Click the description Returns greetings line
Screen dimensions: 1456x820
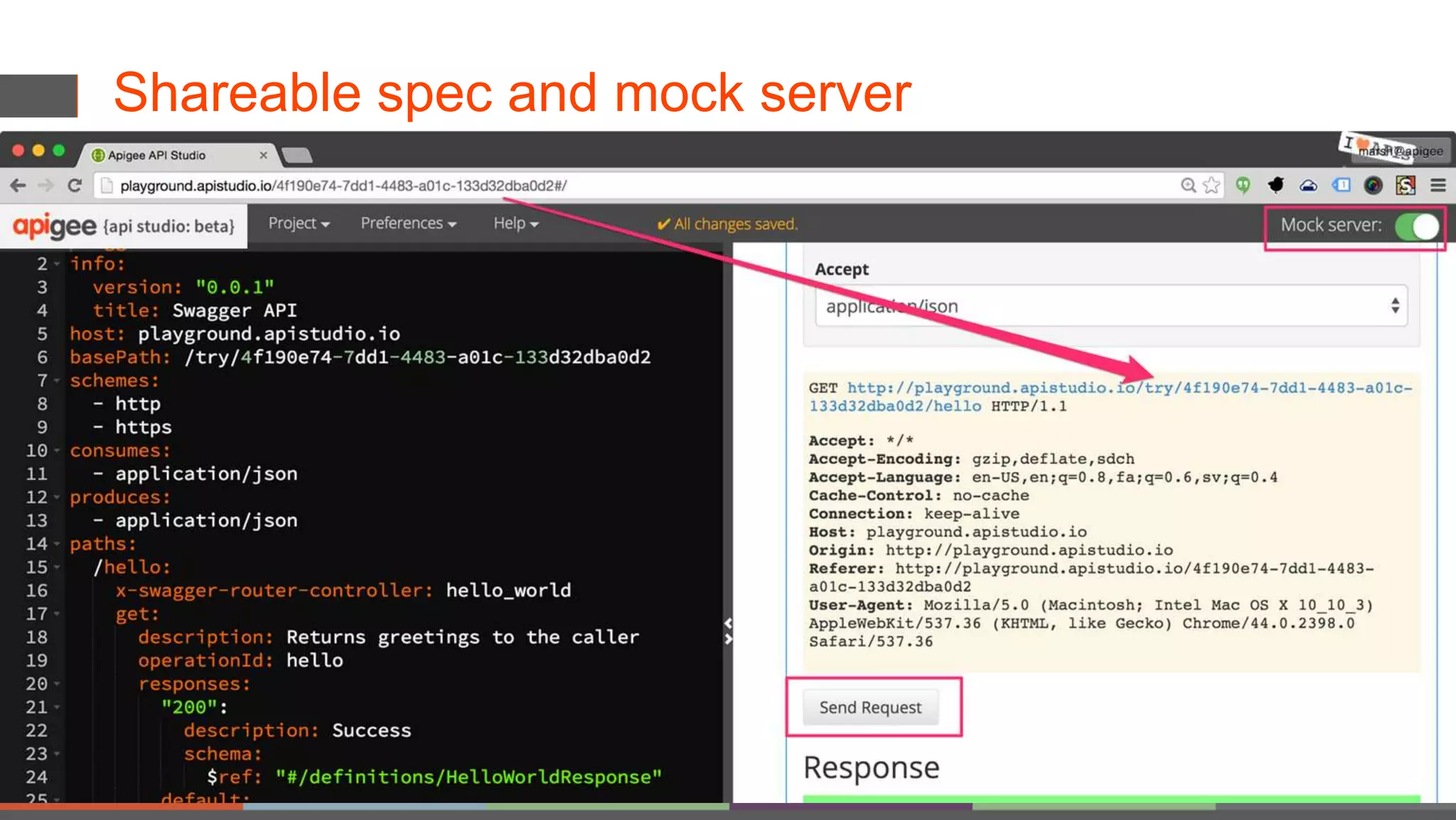tap(389, 637)
